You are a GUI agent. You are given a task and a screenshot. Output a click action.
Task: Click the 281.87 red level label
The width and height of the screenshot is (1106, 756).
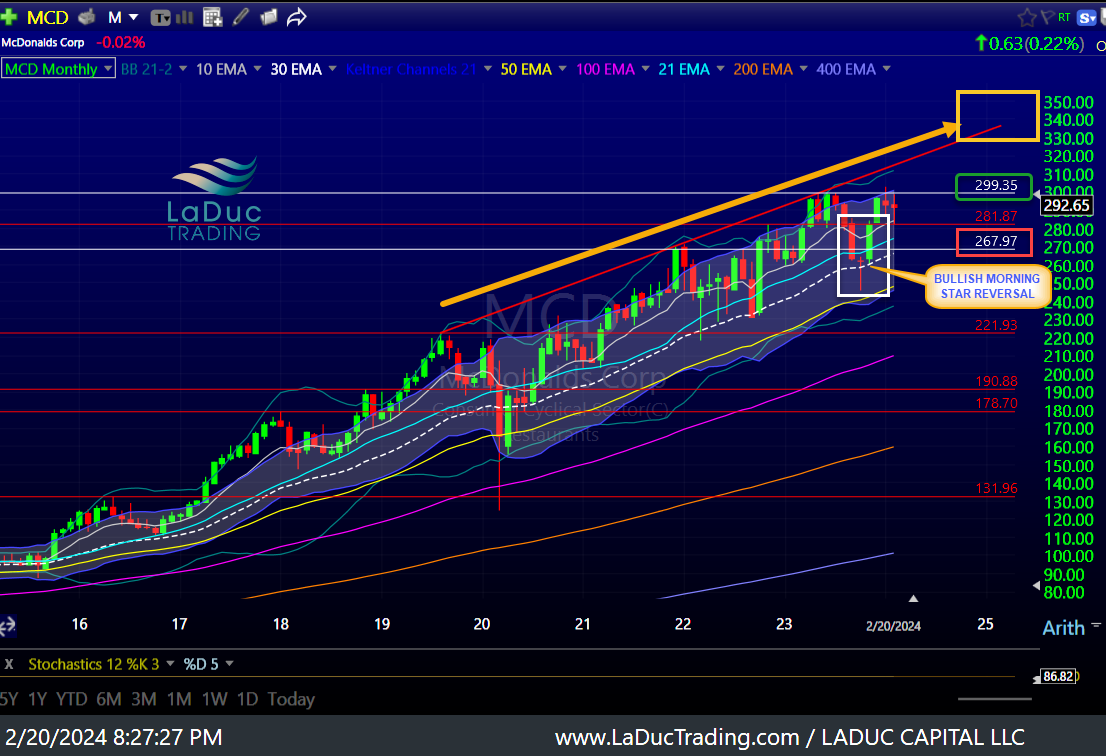(x=996, y=217)
